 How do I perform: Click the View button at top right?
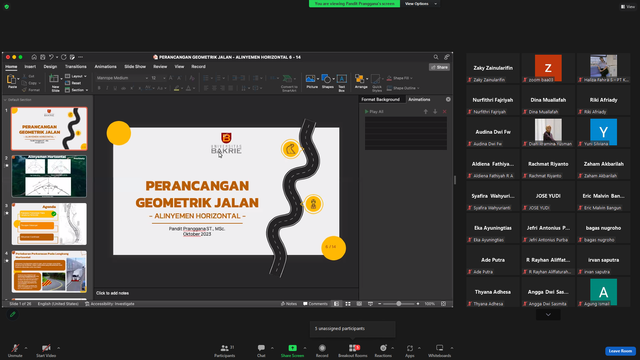pos(628,7)
